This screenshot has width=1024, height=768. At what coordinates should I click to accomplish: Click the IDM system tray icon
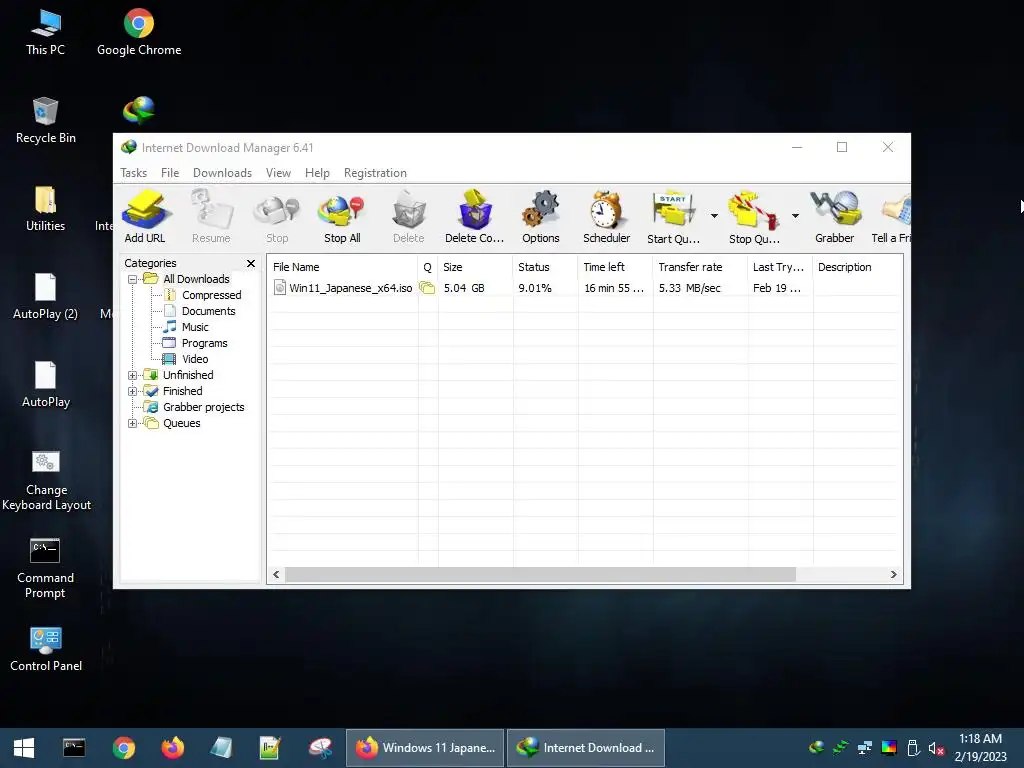(816, 748)
